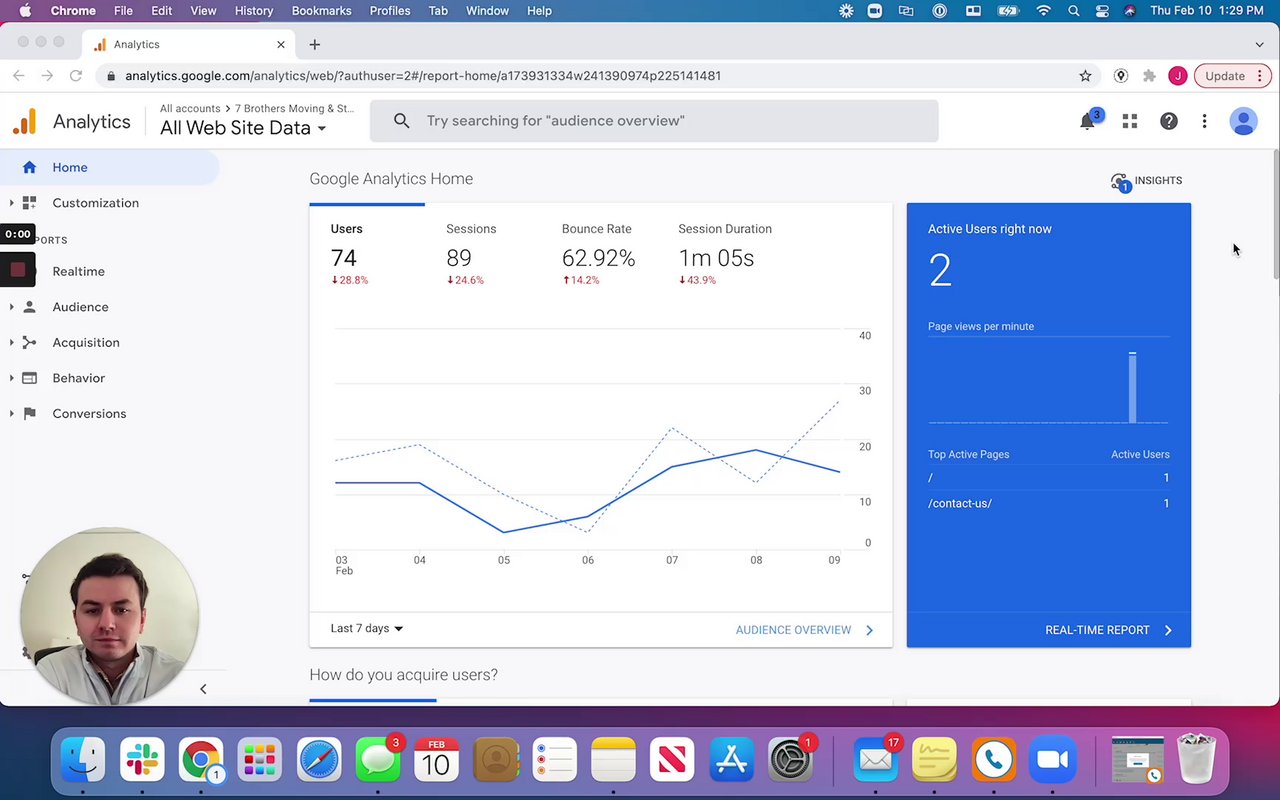Open the notifications bell icon
Viewport: 1280px width, 800px height.
click(1087, 121)
